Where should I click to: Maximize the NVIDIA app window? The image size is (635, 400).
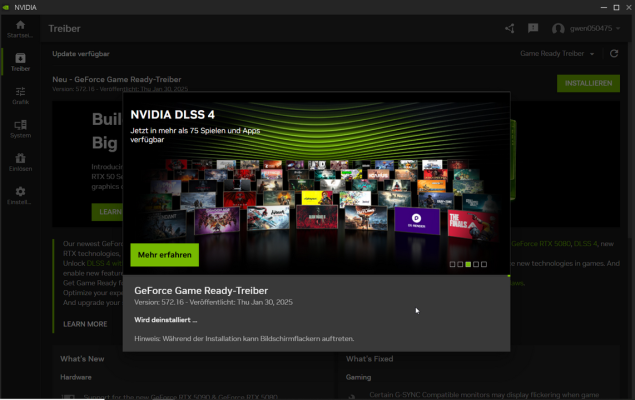click(x=616, y=7)
